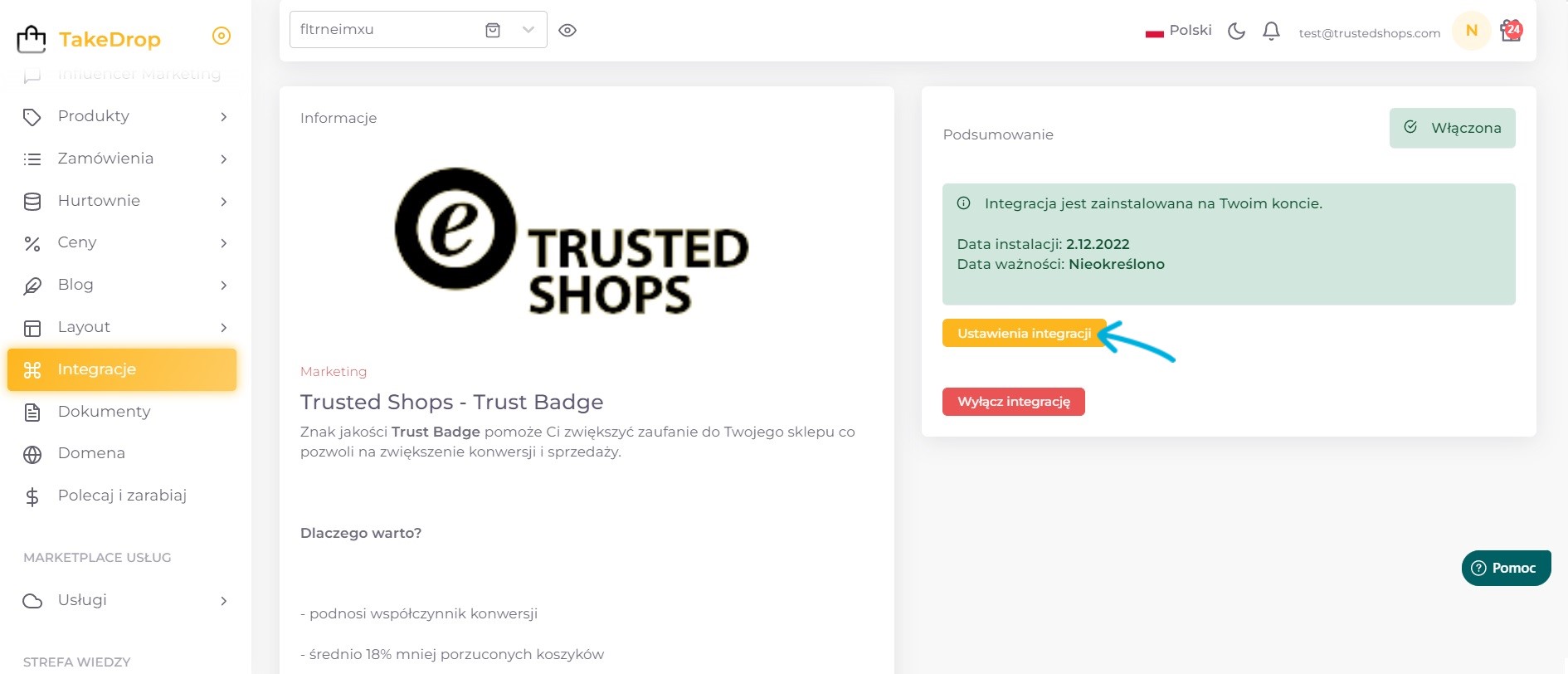The width and height of the screenshot is (1568, 674).
Task: Click the orange circle icon beside TakeDrop
Action: click(222, 36)
